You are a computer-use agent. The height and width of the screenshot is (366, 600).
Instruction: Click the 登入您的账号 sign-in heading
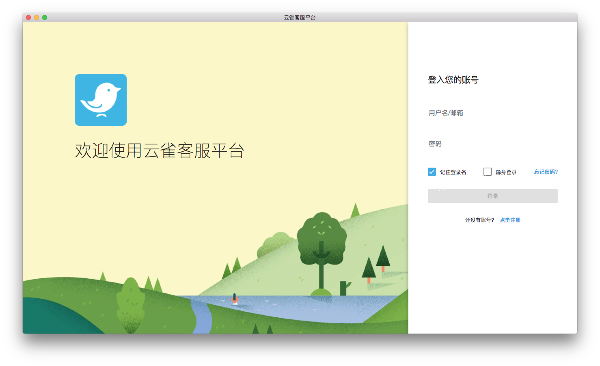[453, 80]
